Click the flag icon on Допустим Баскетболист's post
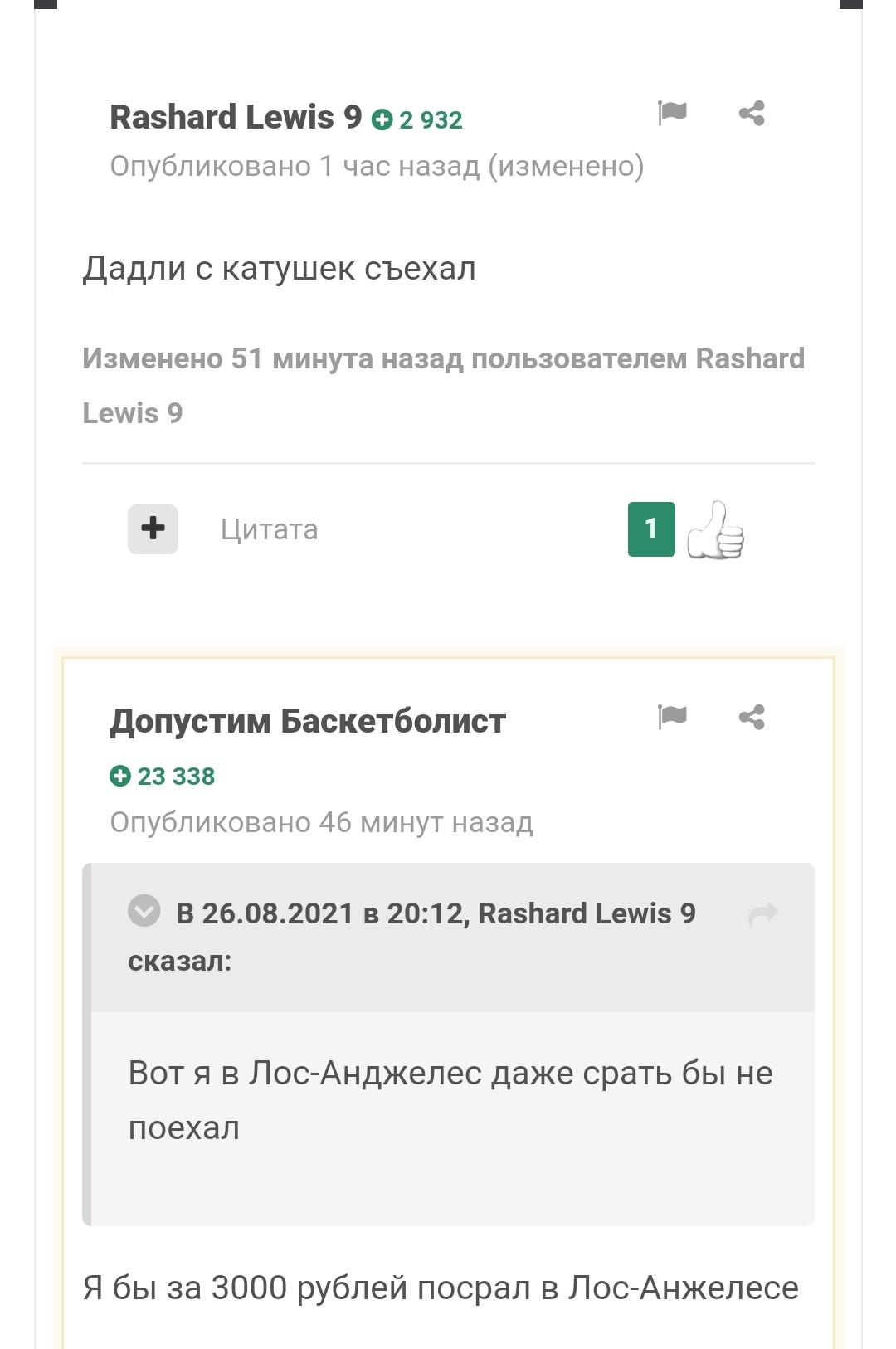The width and height of the screenshot is (896, 1349). [x=672, y=717]
